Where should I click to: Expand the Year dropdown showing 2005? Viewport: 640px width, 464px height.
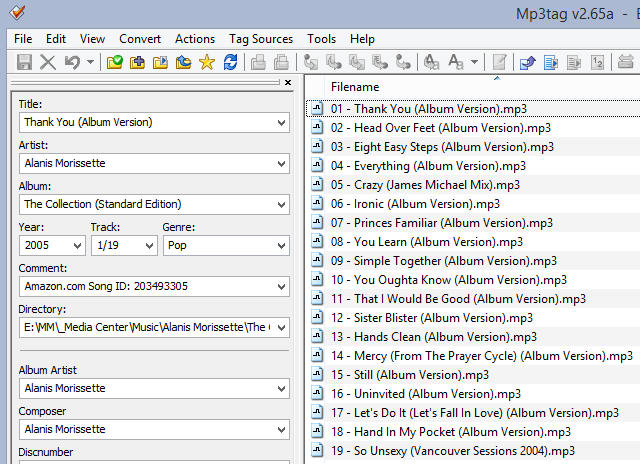[77, 246]
